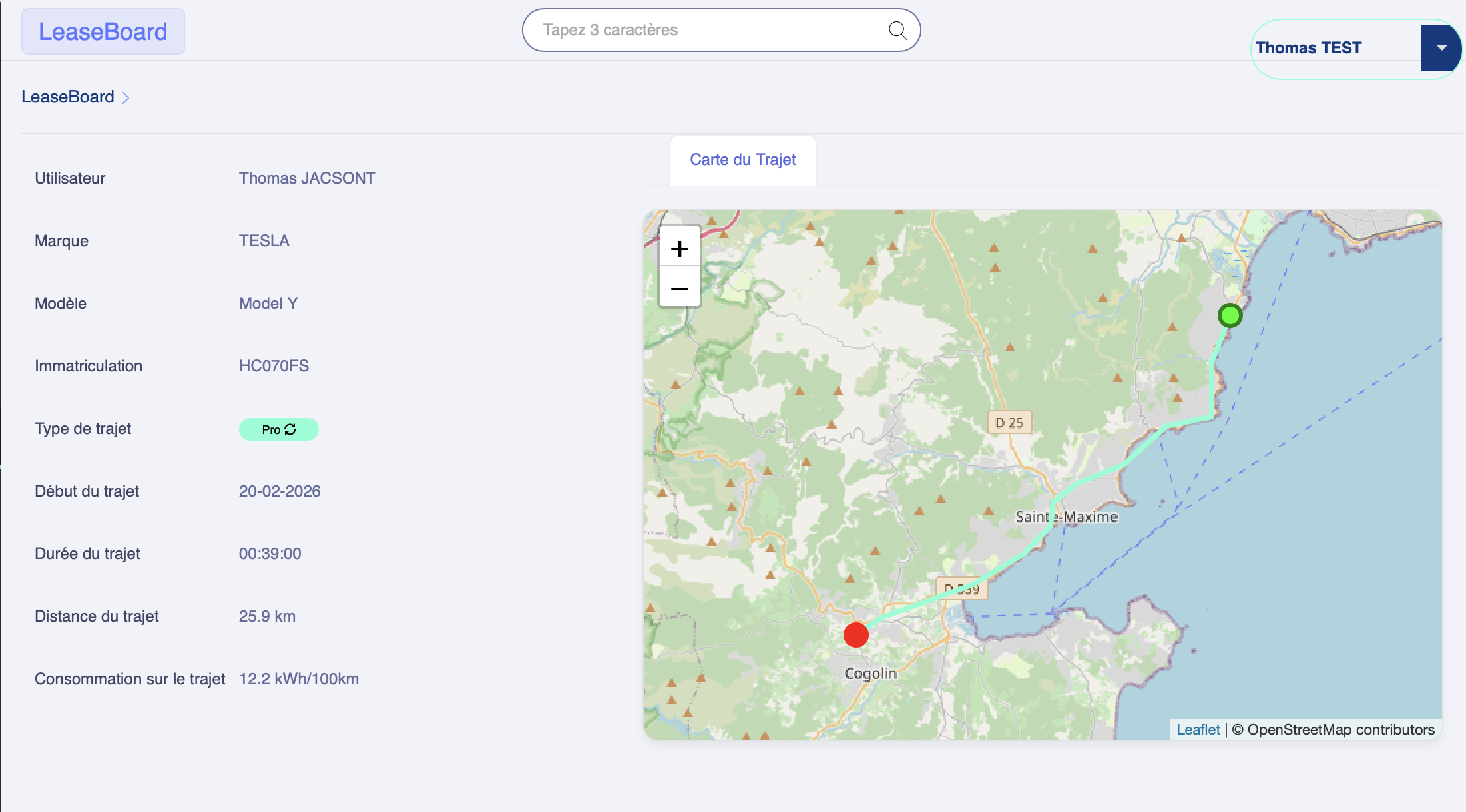
Task: Click the Sainte-Maxime label on map
Action: (x=1067, y=517)
